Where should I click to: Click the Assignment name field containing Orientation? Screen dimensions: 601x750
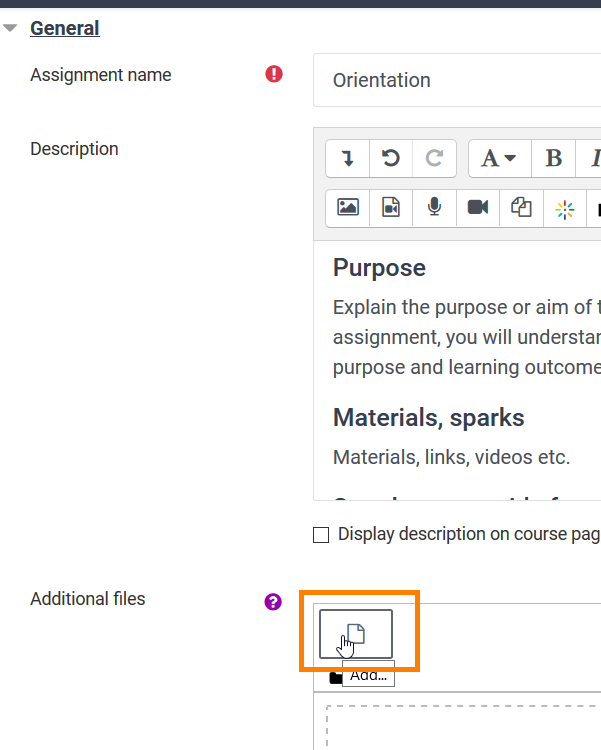coord(457,80)
